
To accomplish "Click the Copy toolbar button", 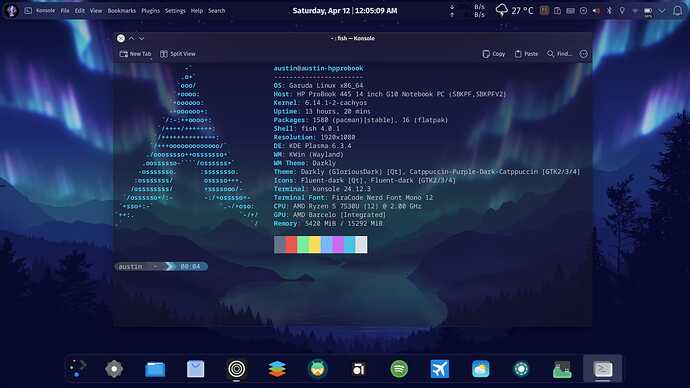I will click(x=494, y=54).
